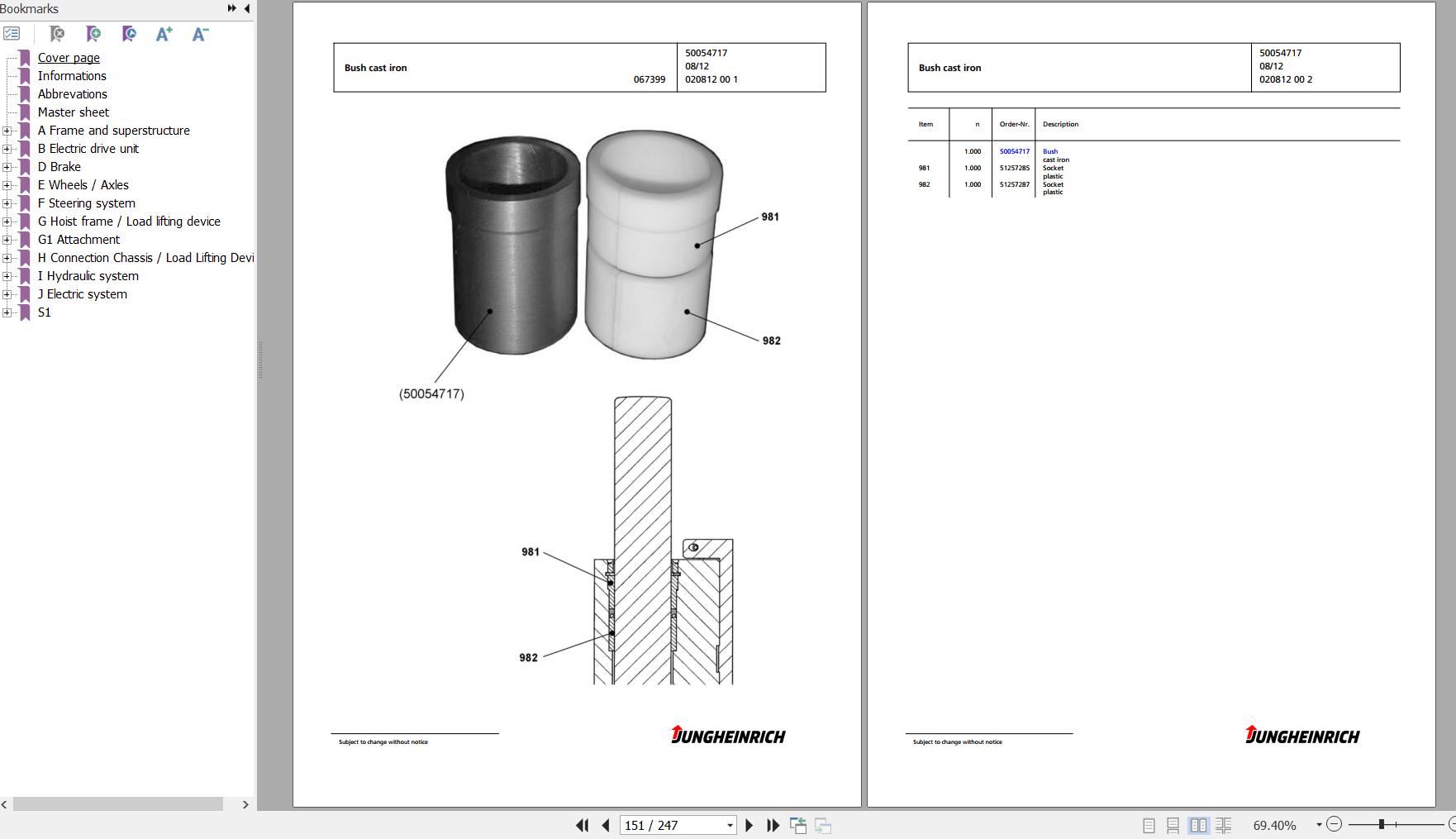
Task: Decrease bookmark text size with A- icon
Action: [200, 34]
